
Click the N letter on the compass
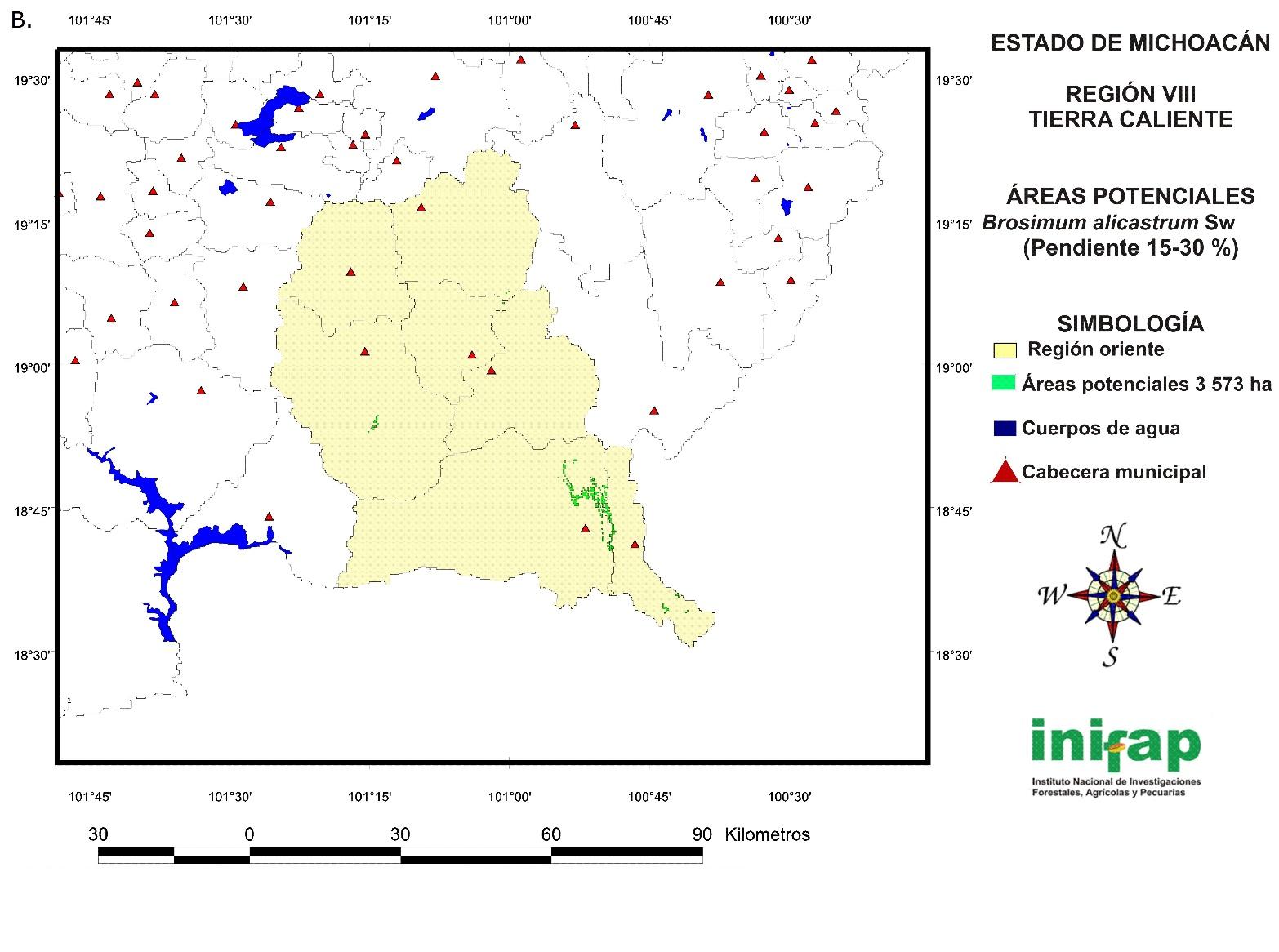1113,536
